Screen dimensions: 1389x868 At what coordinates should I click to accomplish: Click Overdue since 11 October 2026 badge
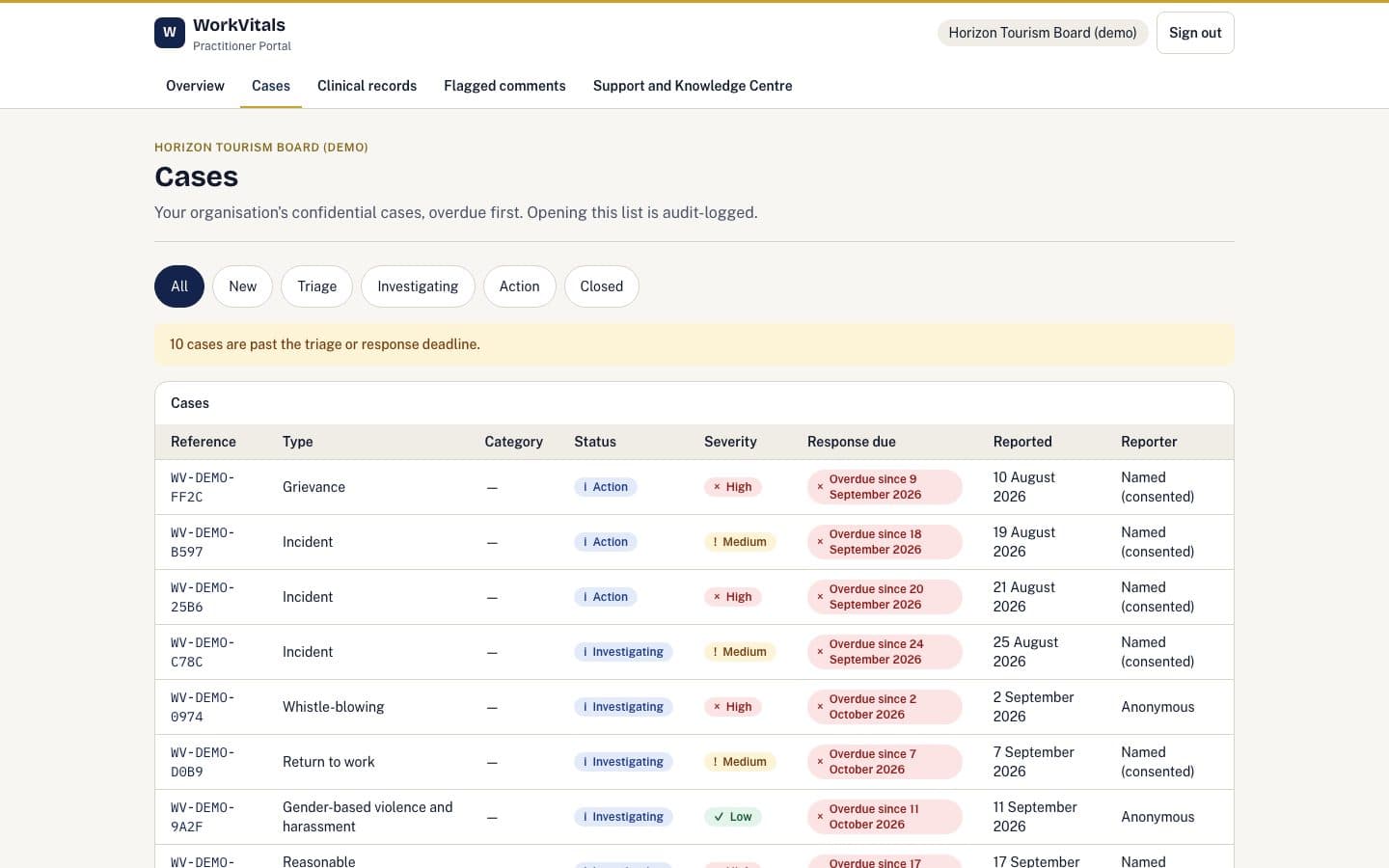885,817
